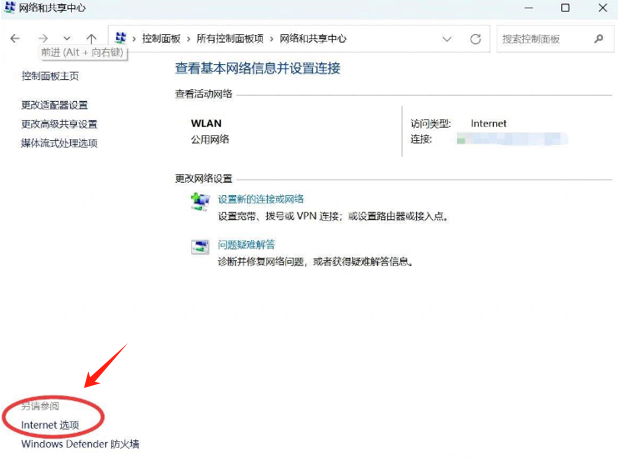Open the address bar history dropdown
The image size is (619, 464).
pyautogui.click(x=447, y=39)
